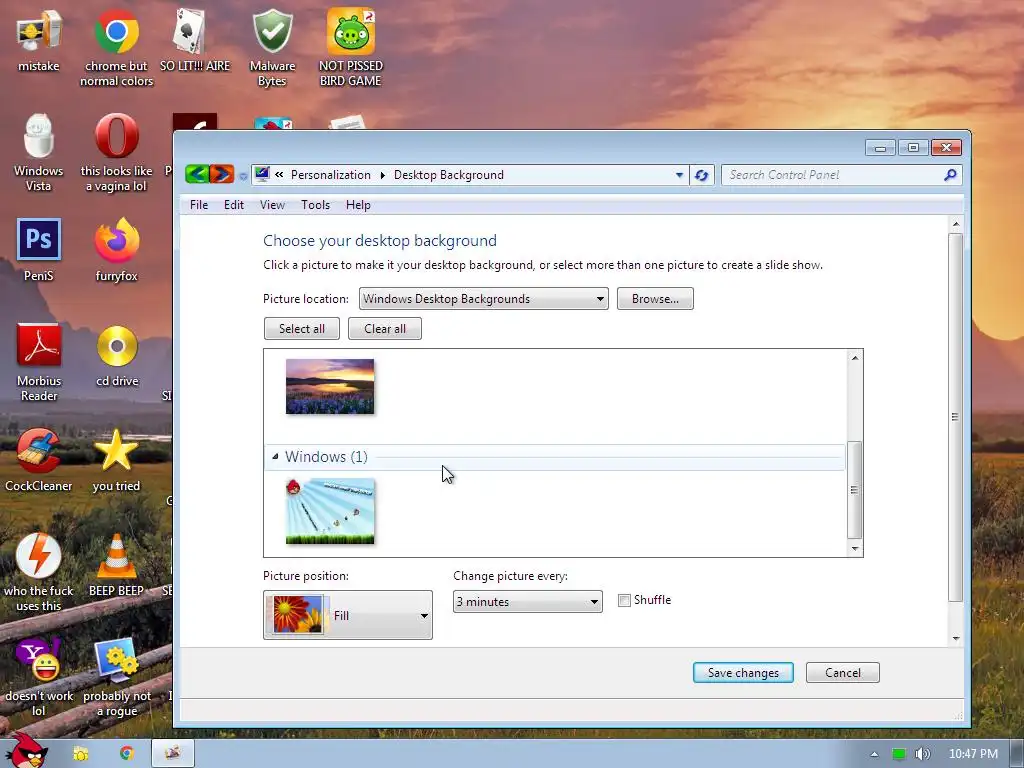Open the Help menu
Viewport: 1024px width, 768px height.
pos(358,205)
